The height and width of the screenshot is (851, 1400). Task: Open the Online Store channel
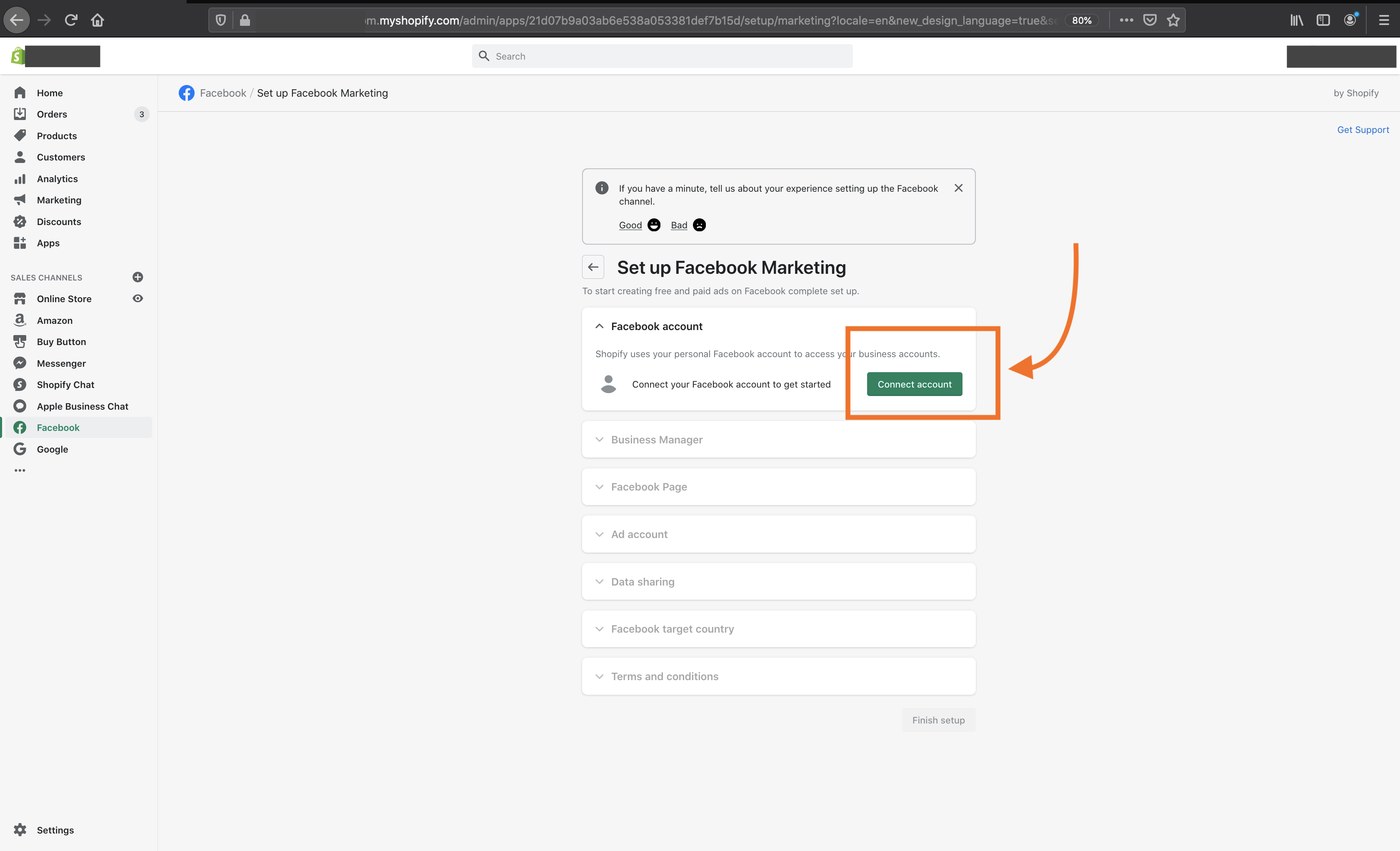click(64, 299)
